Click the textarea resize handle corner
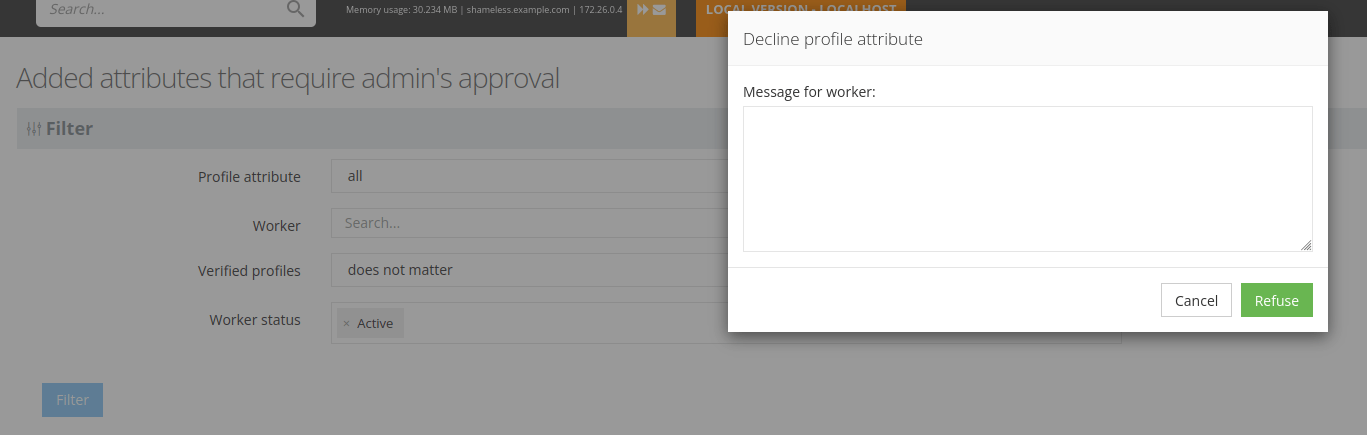 click(x=1306, y=245)
